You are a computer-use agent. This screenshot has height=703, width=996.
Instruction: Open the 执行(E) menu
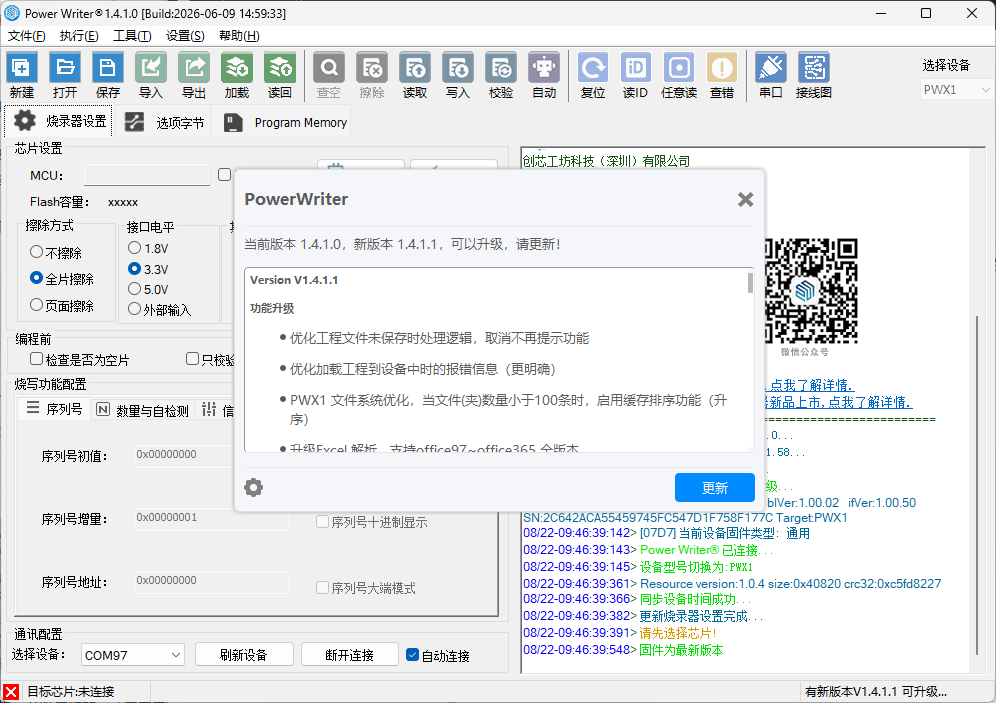(x=79, y=36)
